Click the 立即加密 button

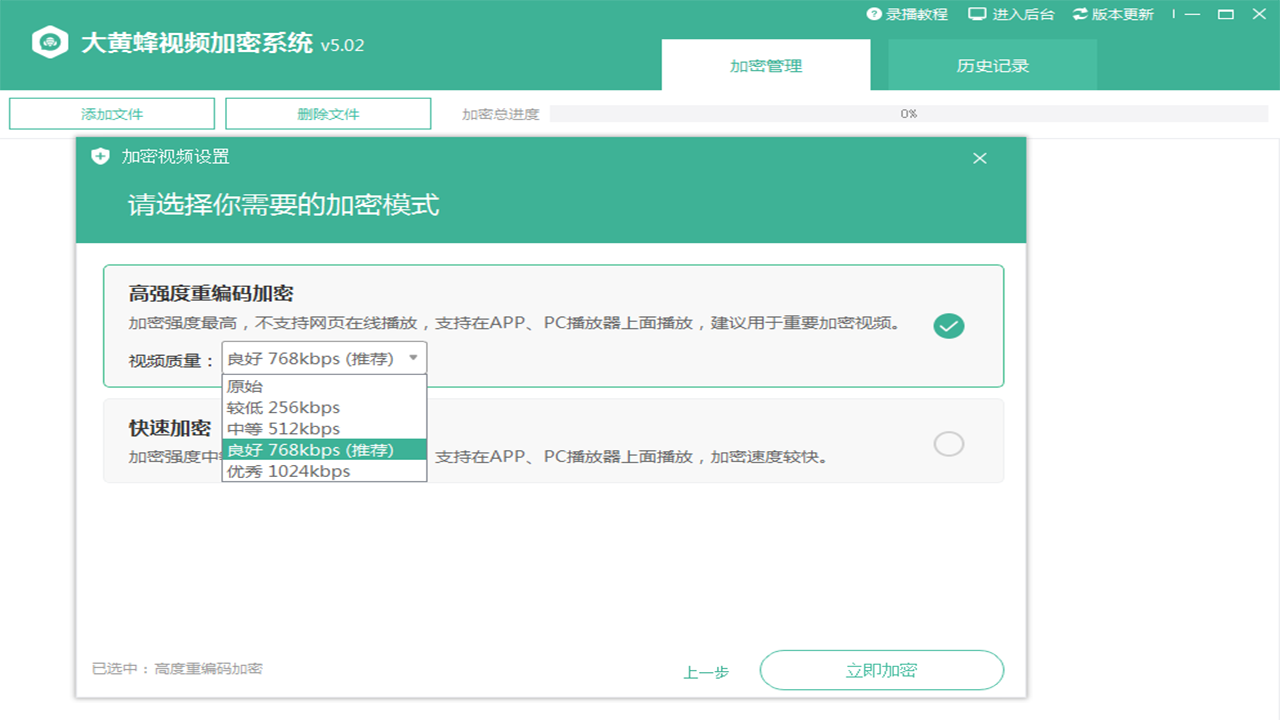point(883,671)
